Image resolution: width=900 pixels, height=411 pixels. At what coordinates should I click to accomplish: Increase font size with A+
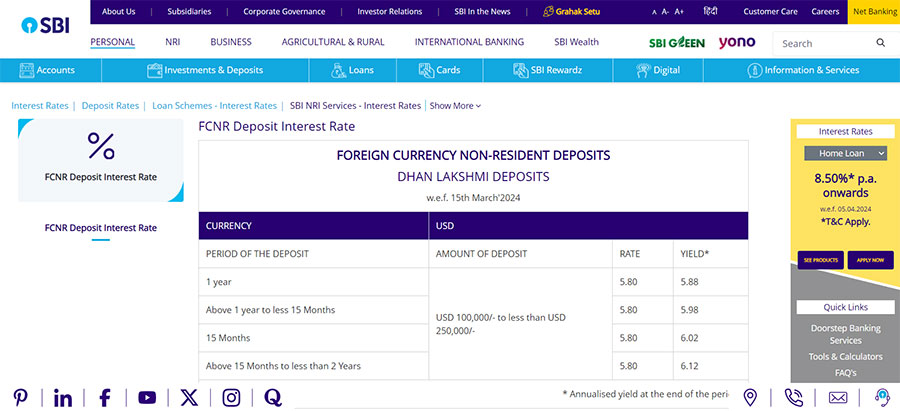click(679, 12)
